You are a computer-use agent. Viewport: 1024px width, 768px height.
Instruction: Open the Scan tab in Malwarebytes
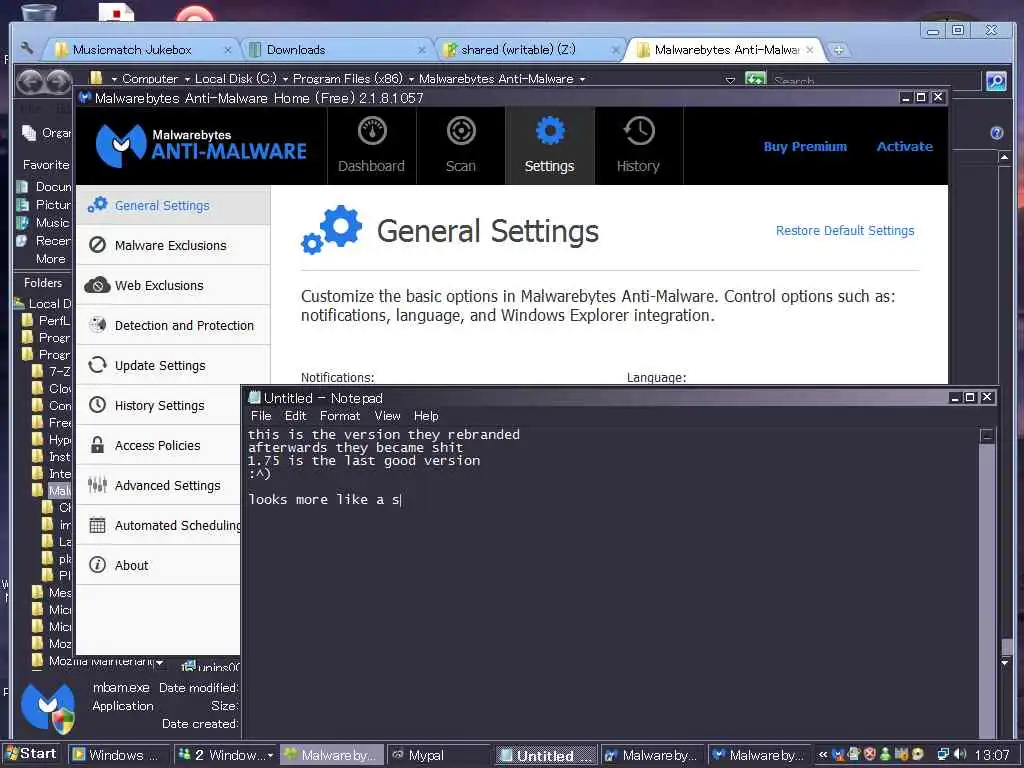[460, 146]
